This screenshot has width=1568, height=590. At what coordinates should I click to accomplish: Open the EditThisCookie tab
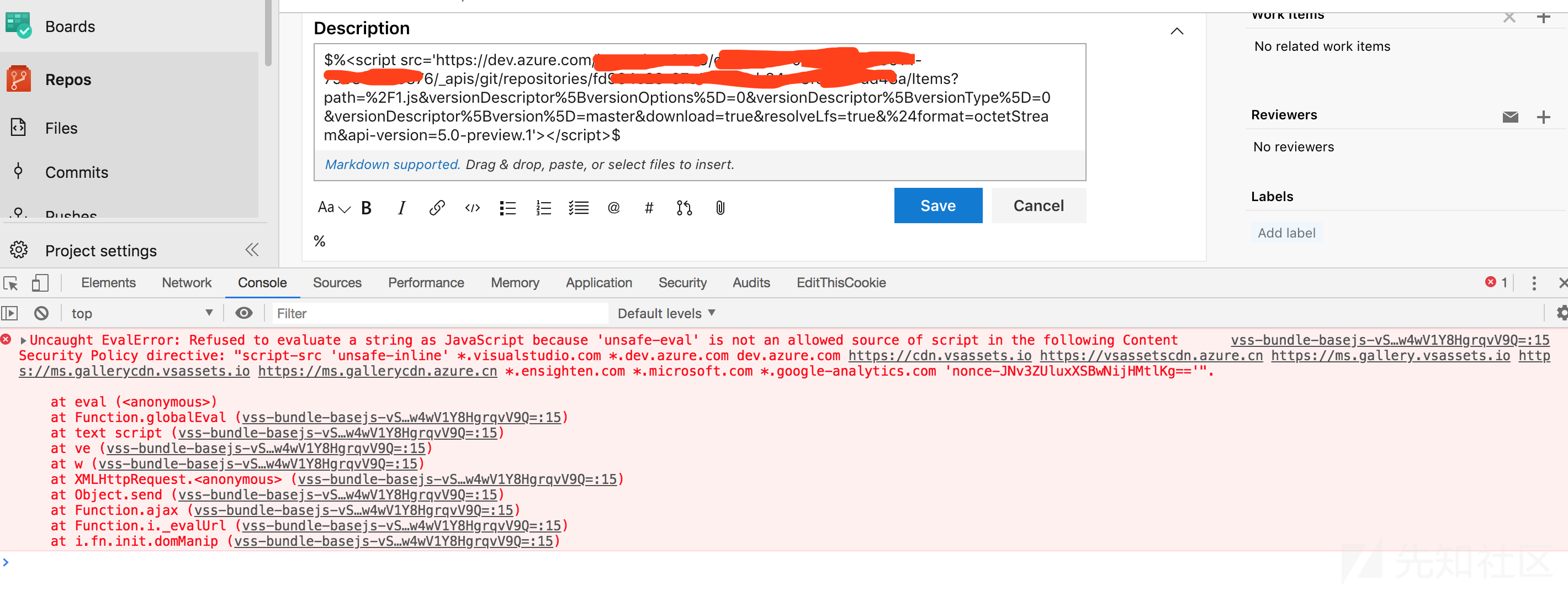841,282
